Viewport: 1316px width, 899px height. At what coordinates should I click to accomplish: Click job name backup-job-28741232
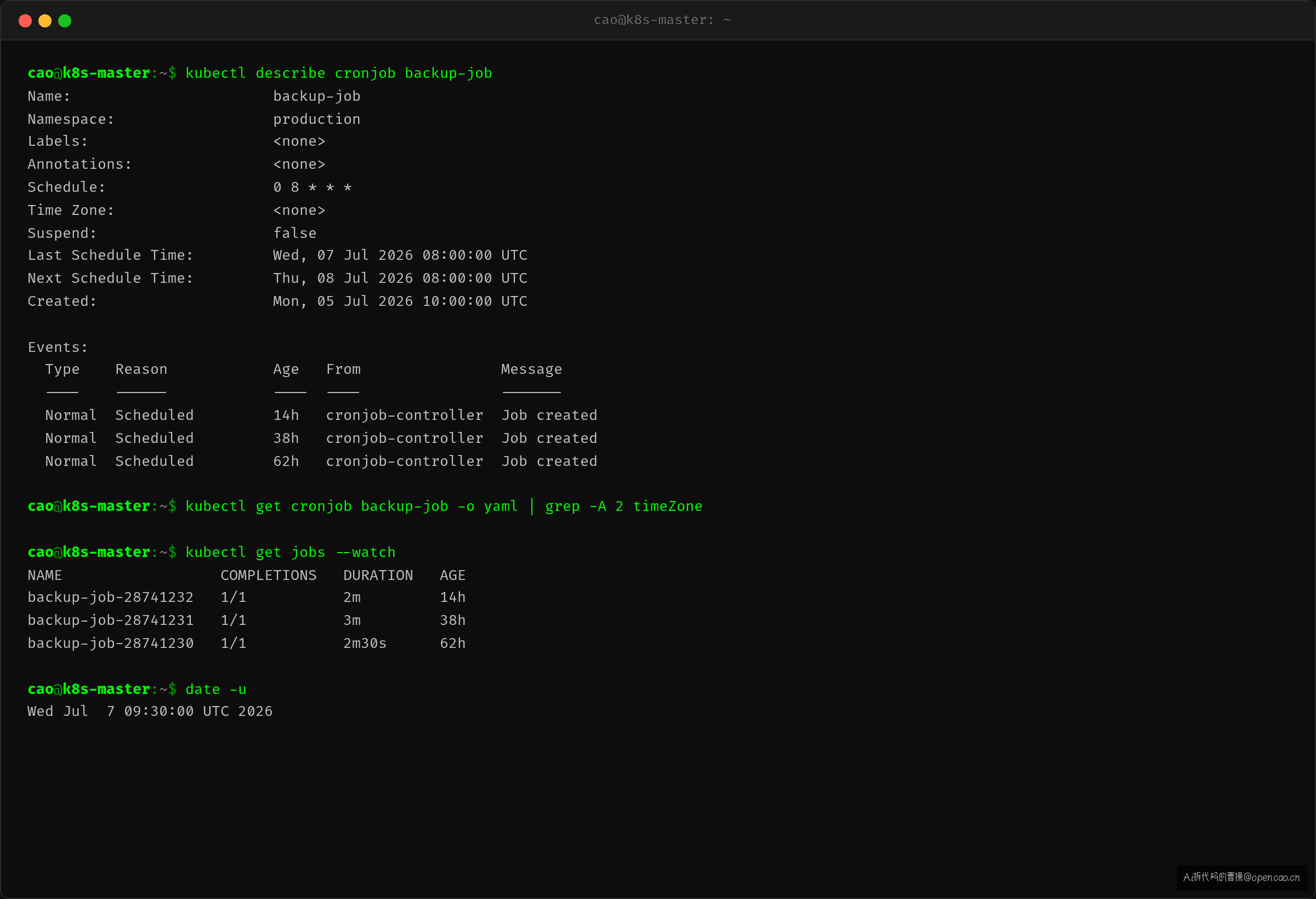[x=110, y=598]
